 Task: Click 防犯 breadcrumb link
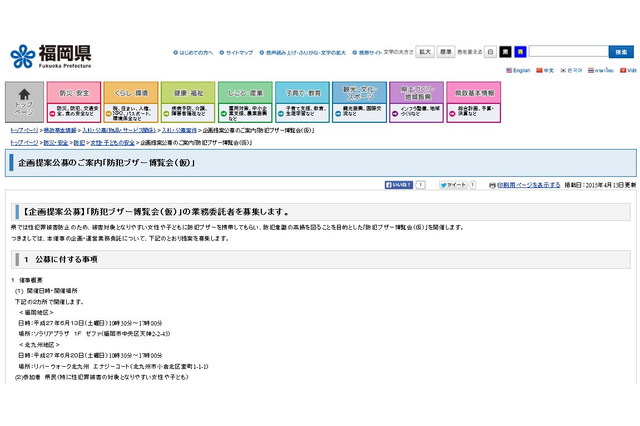[x=79, y=143]
